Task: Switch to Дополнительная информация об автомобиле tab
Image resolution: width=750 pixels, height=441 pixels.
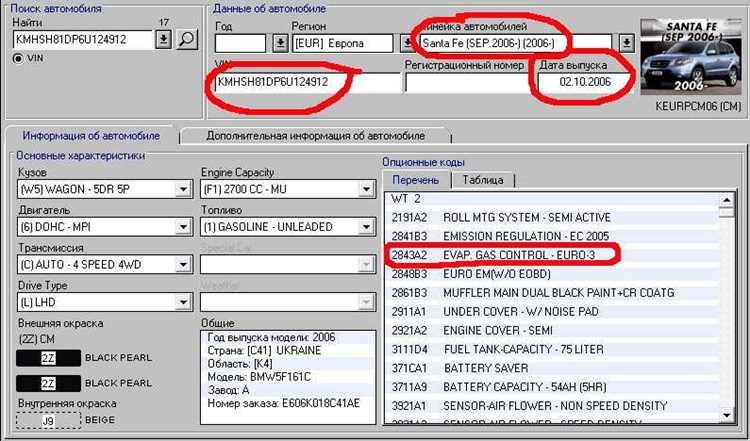Action: point(316,135)
